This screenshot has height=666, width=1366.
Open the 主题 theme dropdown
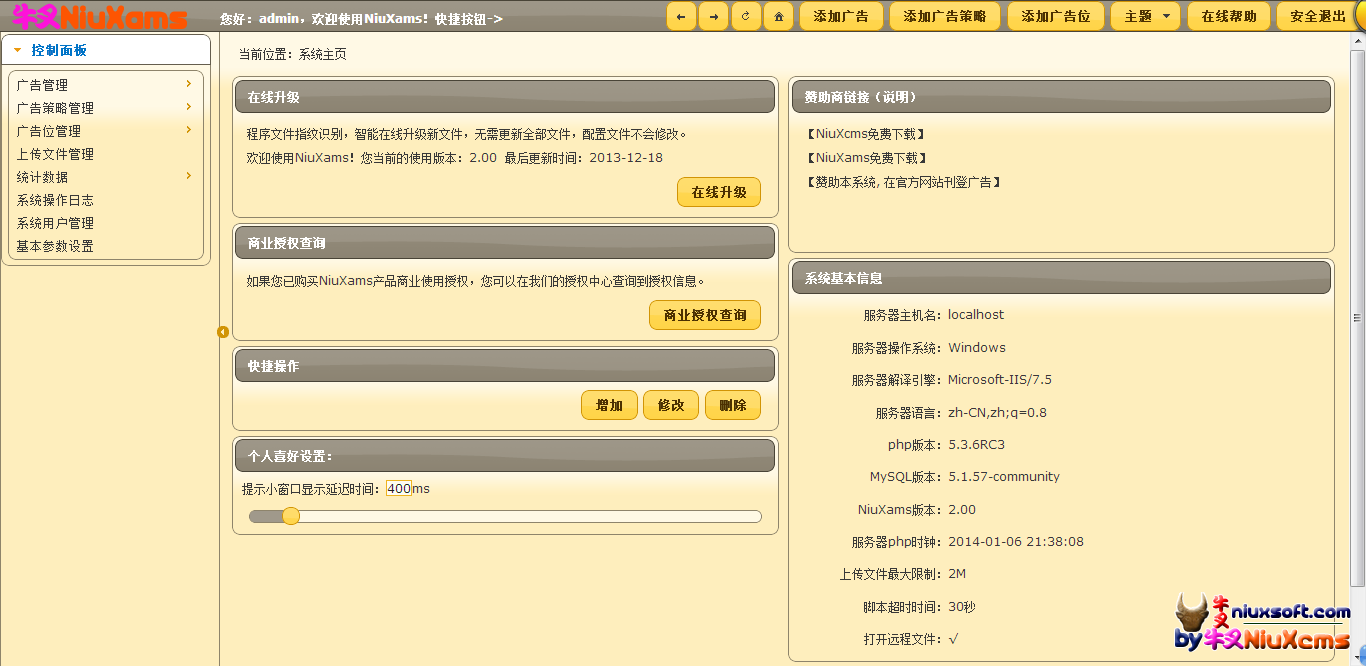(x=1146, y=16)
